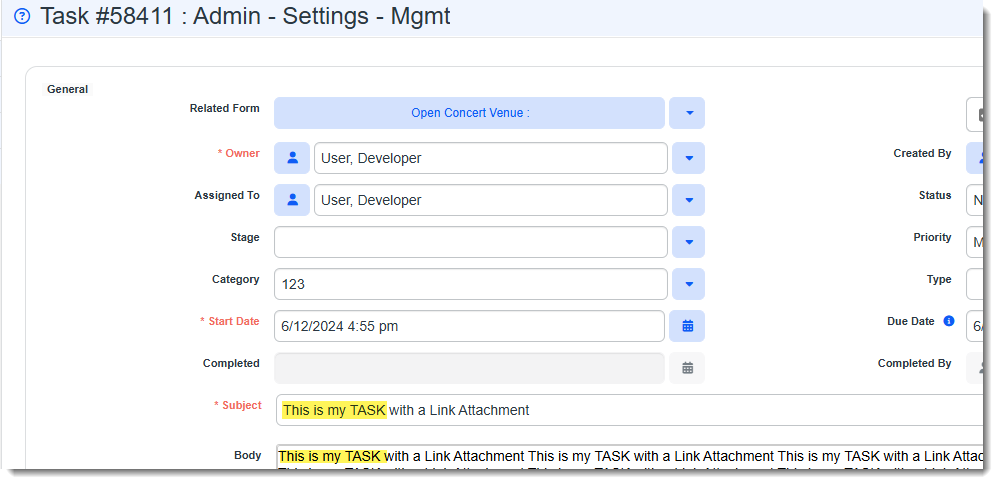
Task: Expand the Related Form dropdown arrow
Action: [x=688, y=113]
